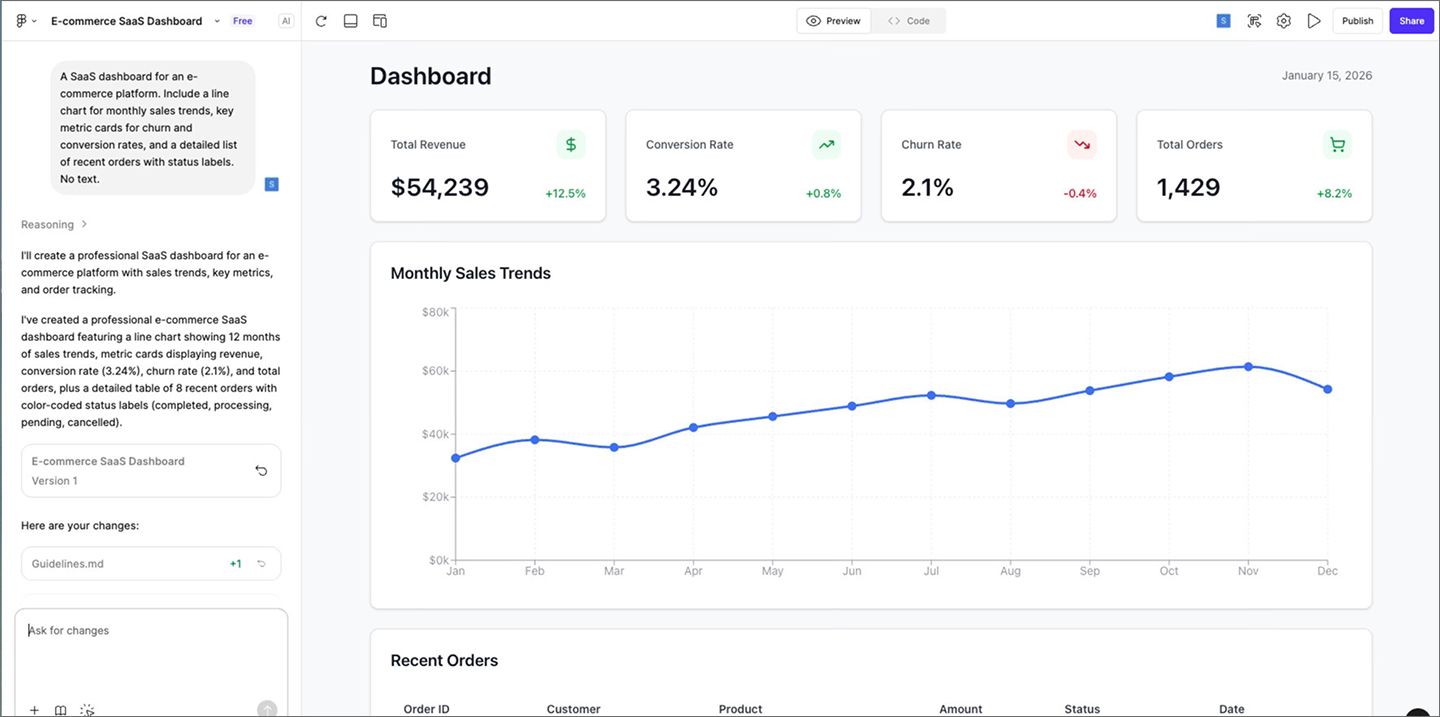
Task: Open the project name dropdown chevron
Action: coord(216,20)
